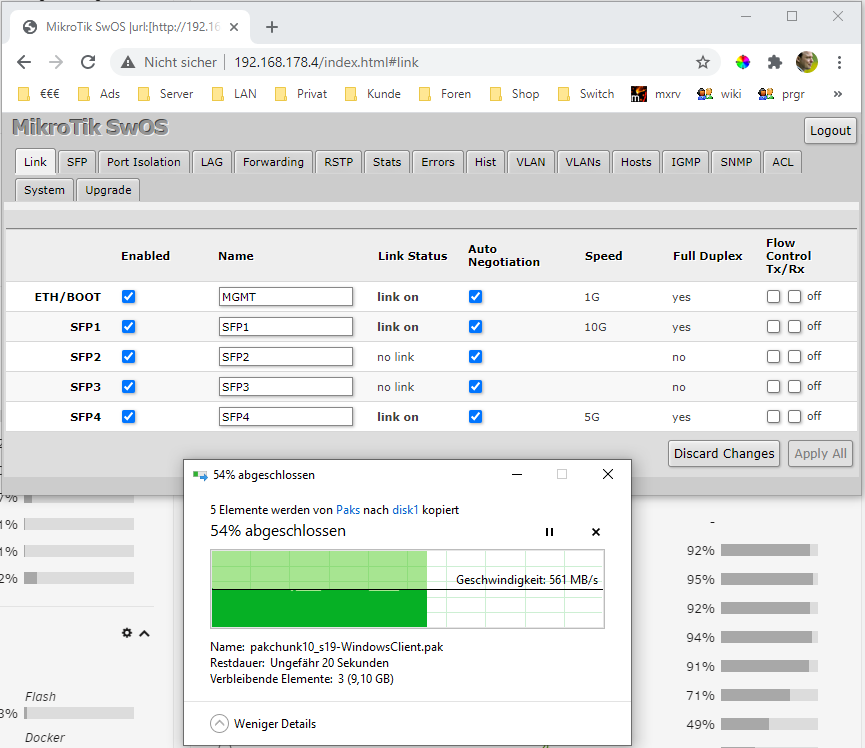865x748 pixels.
Task: Collapse details with Weniger Details chevron
Action: click(219, 723)
